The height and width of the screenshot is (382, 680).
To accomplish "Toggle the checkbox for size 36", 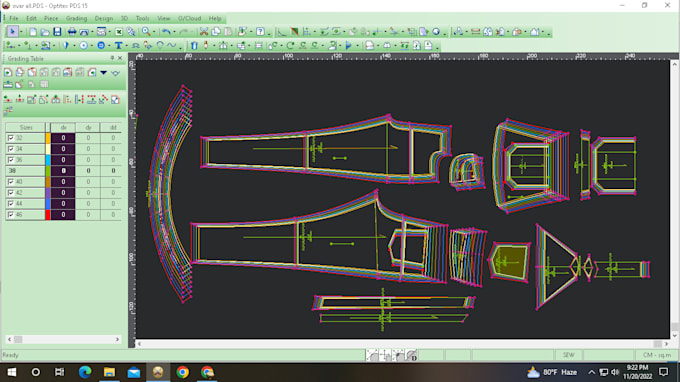I will point(11,160).
